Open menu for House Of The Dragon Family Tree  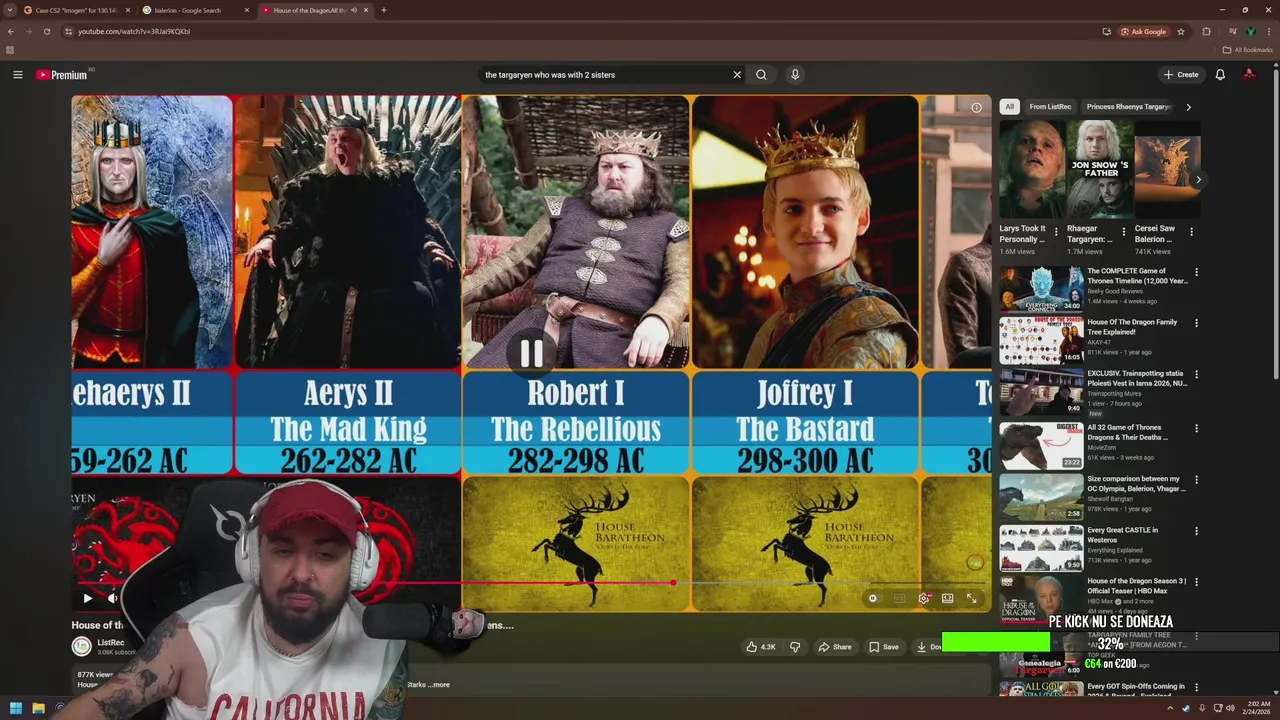(1196, 323)
